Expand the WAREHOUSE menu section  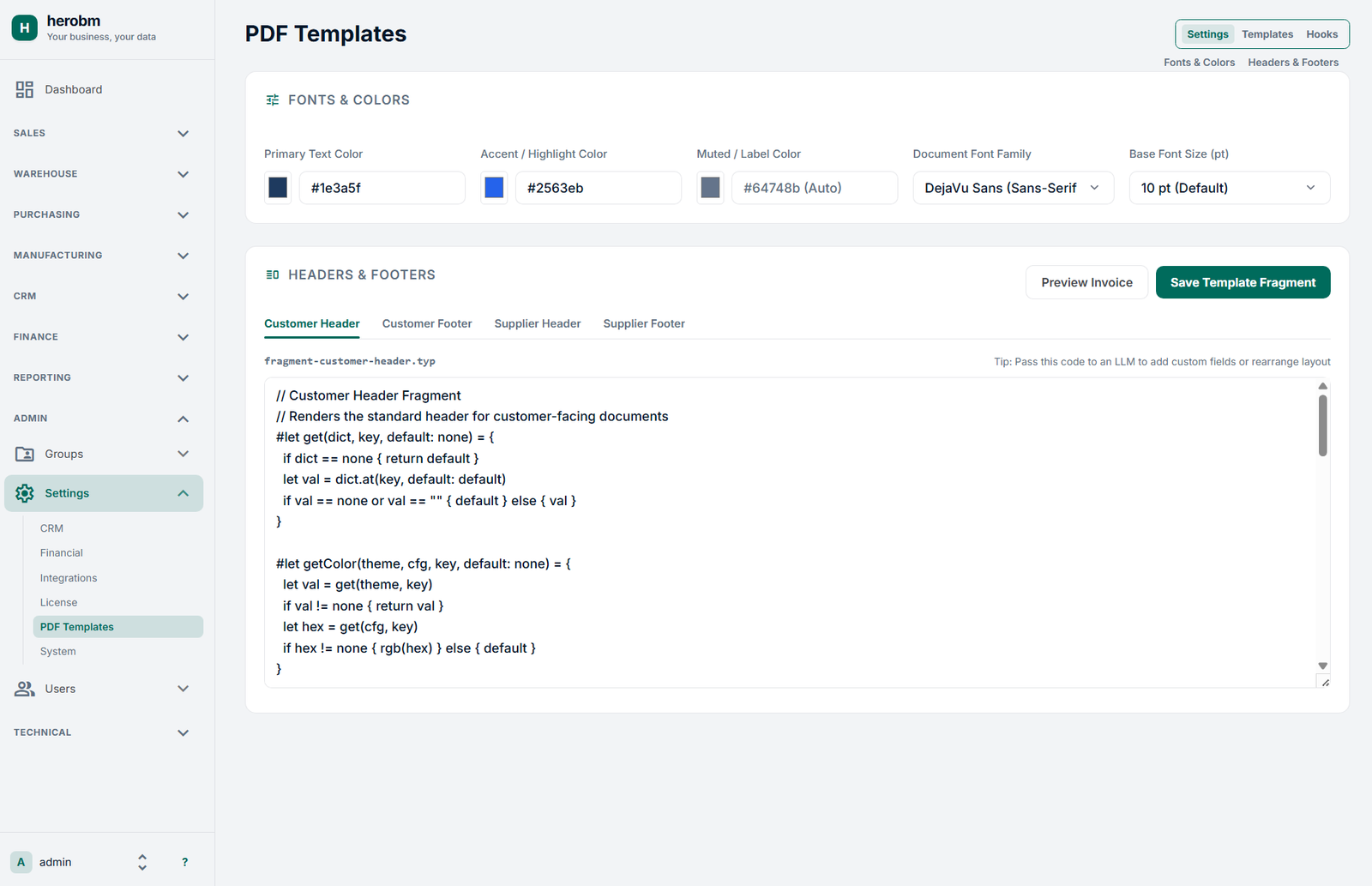click(101, 174)
